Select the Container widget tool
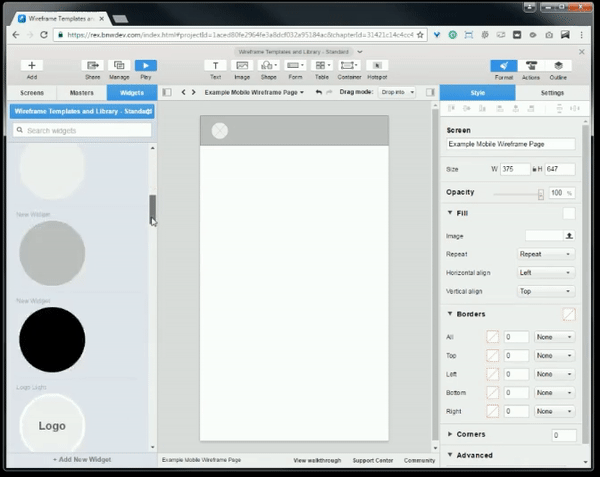Image resolution: width=600 pixels, height=477 pixels. [x=349, y=65]
